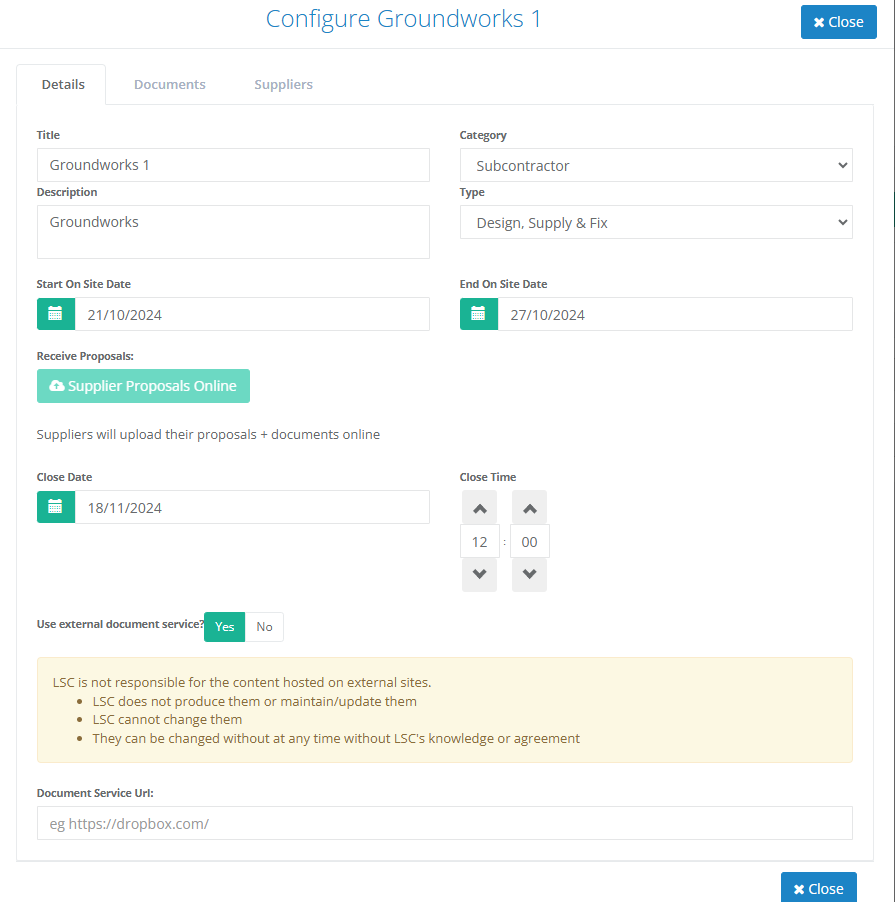The height and width of the screenshot is (902, 895).
Task: Click the Supplier Proposals Online button
Action: (143, 386)
